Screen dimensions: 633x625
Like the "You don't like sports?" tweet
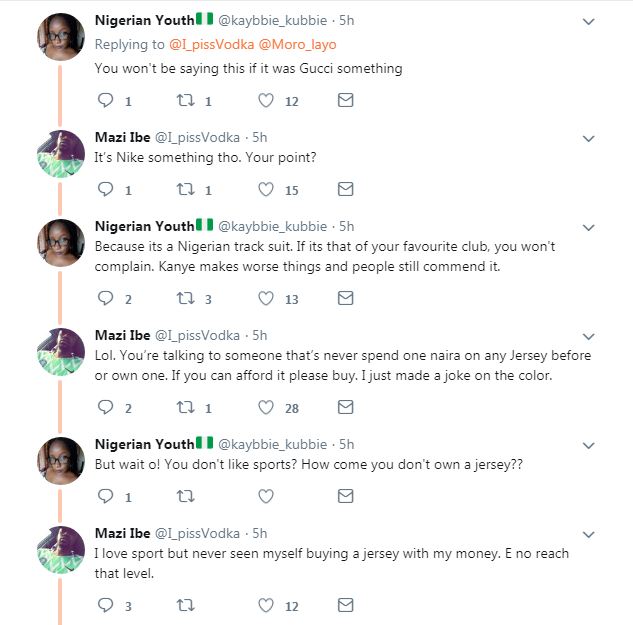coord(266,496)
